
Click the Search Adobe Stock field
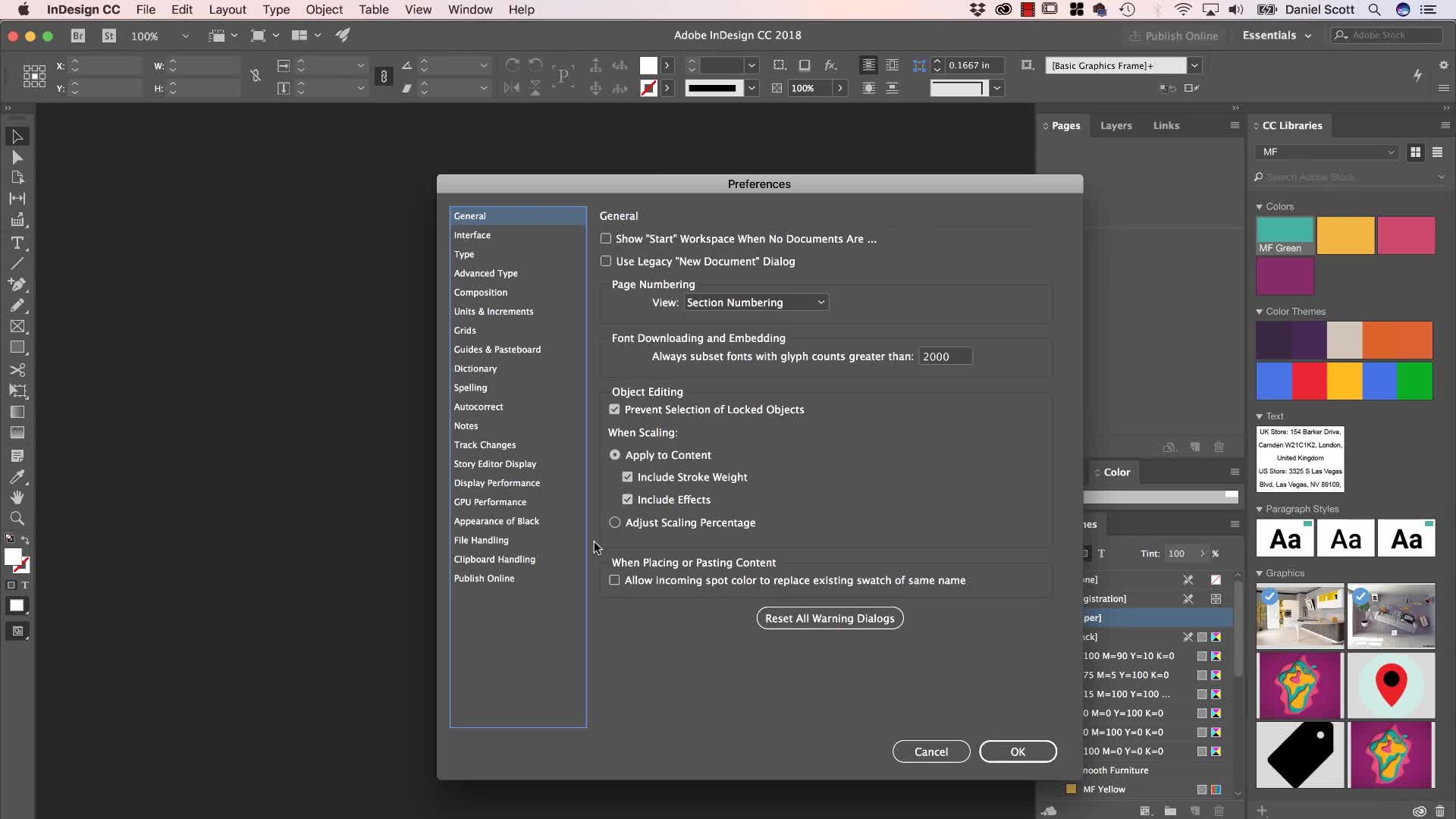1350,177
